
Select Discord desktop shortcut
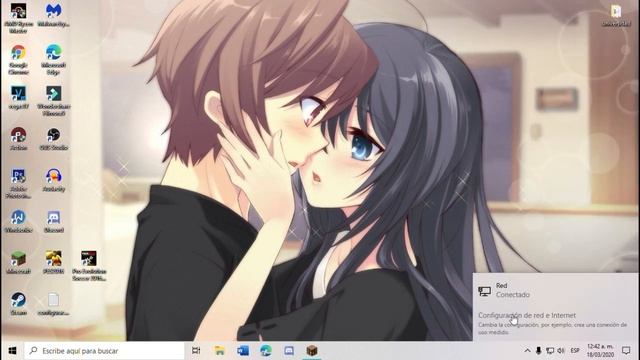coord(53,221)
